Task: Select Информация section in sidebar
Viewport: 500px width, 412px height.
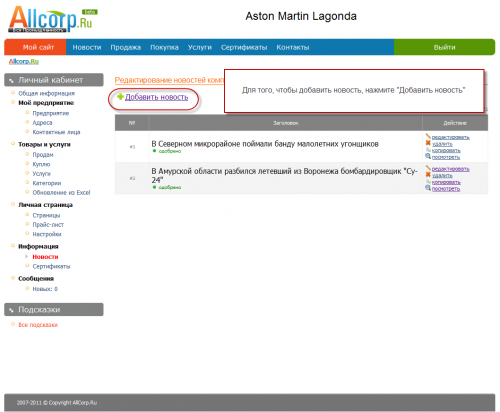Action: point(38,246)
